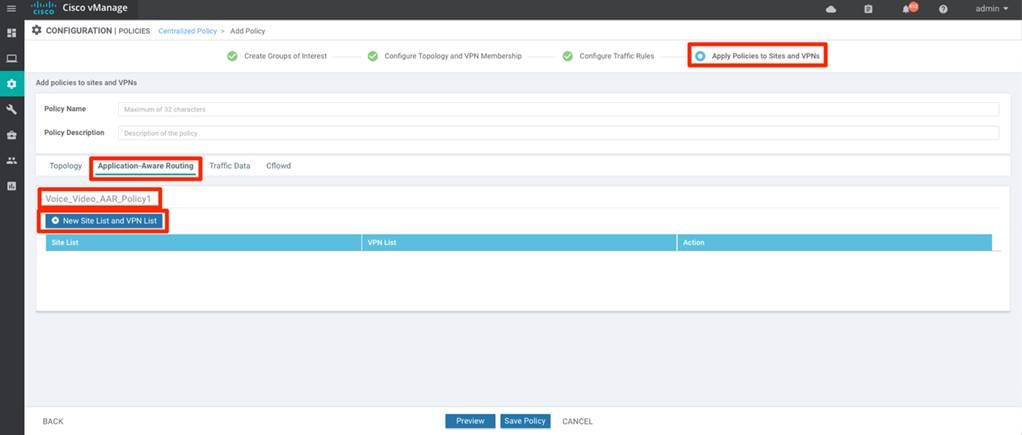Click Voice_Video_AAR_Policy1 policy name
This screenshot has width=1022, height=435.
tap(98, 198)
